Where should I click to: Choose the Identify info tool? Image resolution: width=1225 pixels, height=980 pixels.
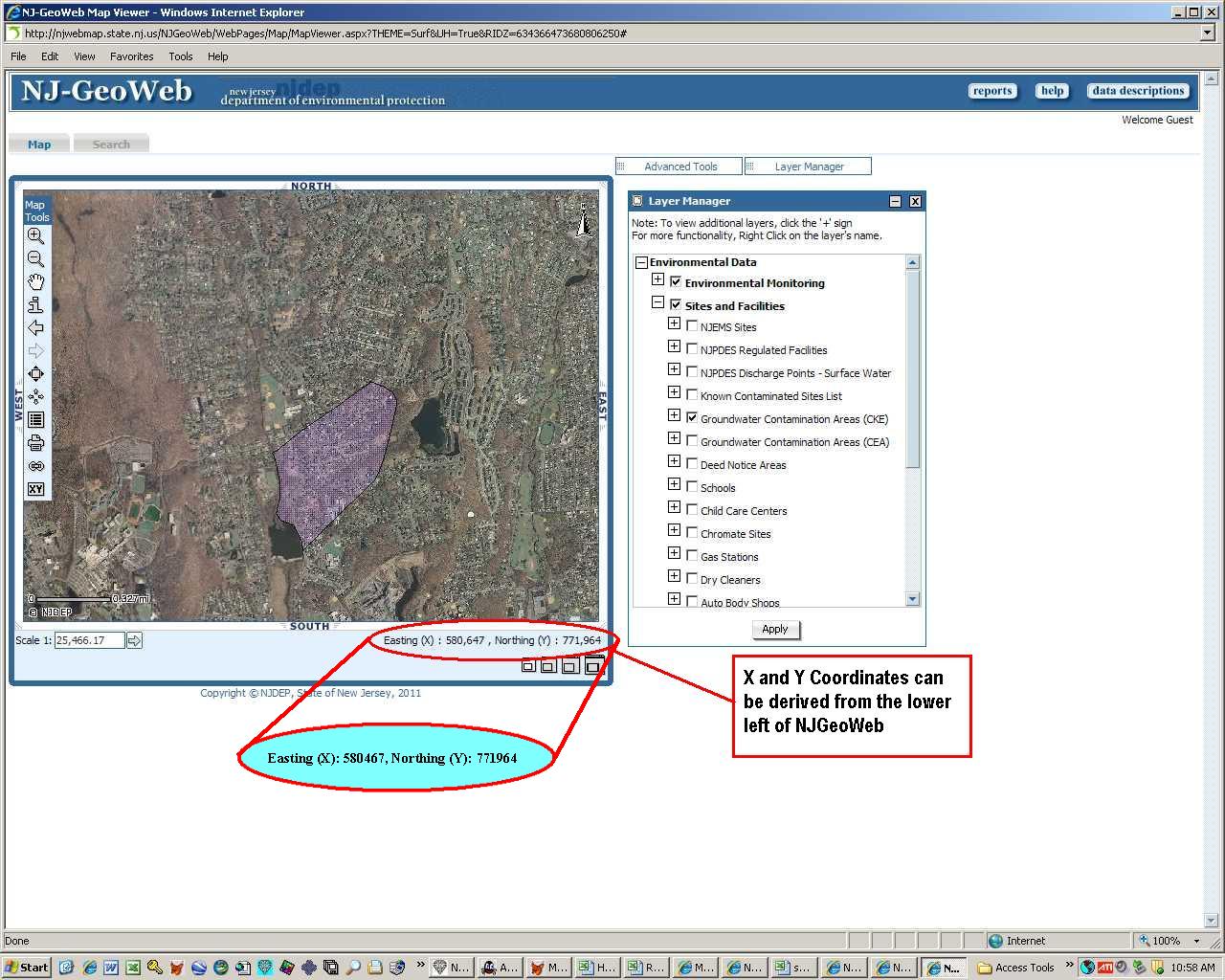[x=35, y=305]
